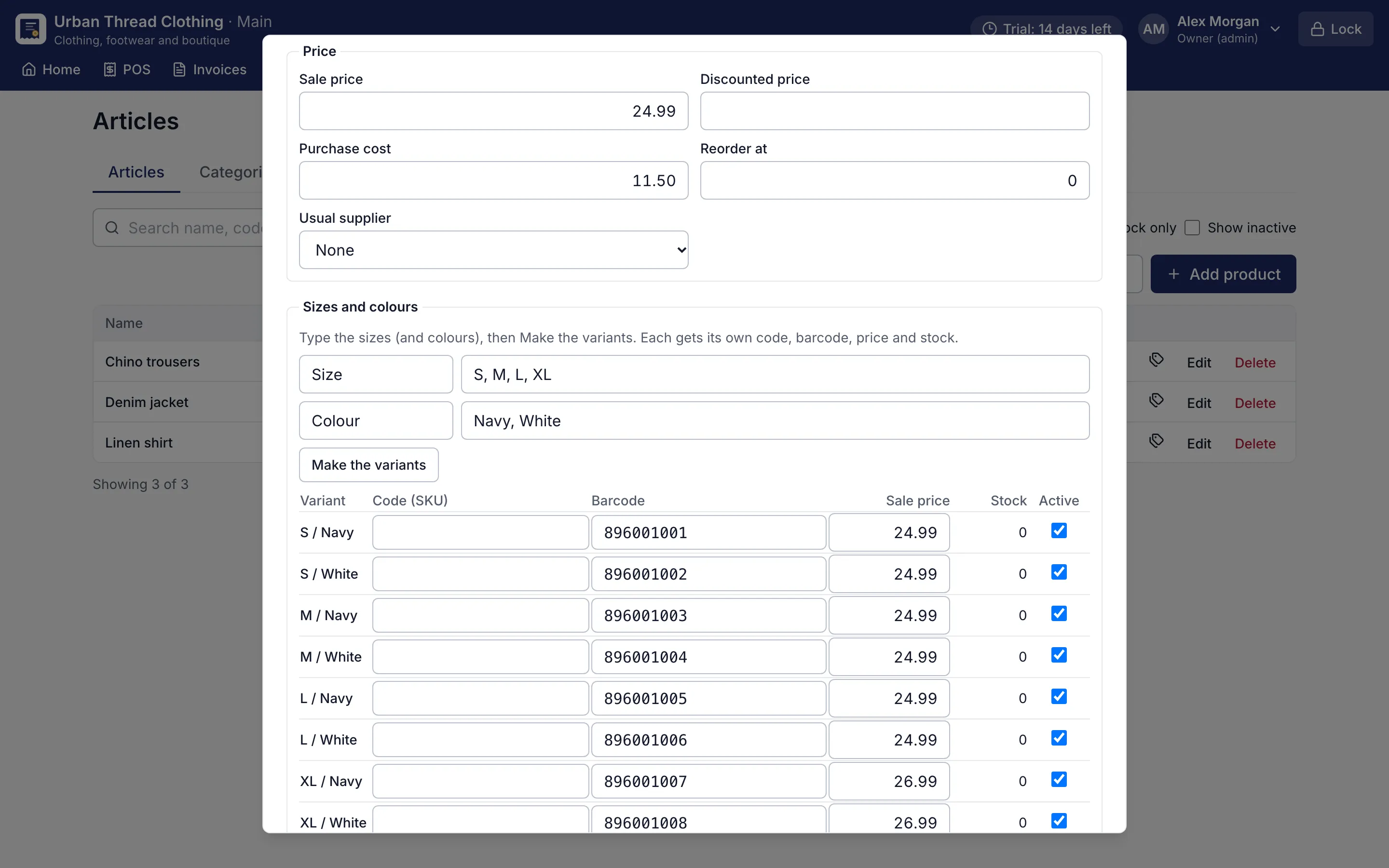Click the Discounted price field
The width and height of the screenshot is (1389, 868).
click(x=895, y=111)
